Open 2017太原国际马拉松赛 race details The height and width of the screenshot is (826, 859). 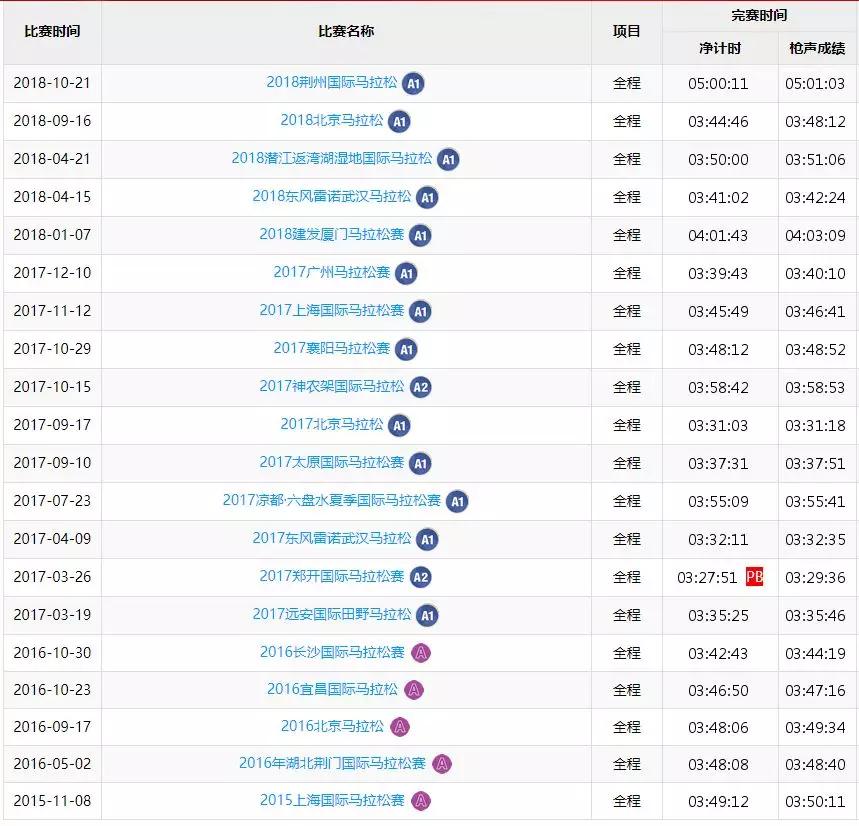click(x=331, y=463)
